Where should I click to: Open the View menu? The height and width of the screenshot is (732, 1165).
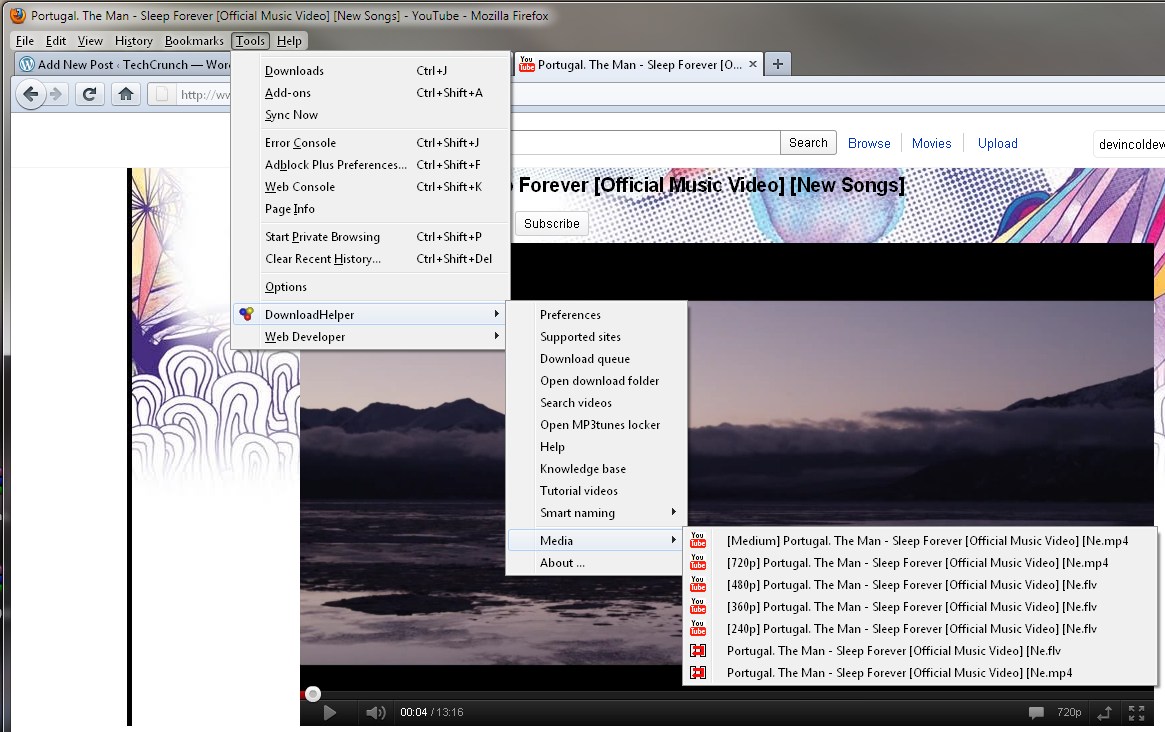pos(90,41)
